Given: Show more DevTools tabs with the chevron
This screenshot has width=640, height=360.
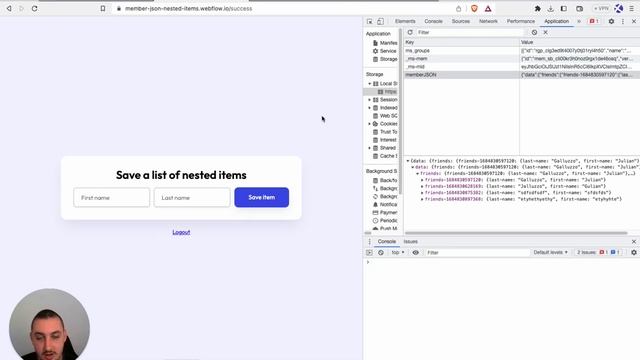Looking at the screenshot, I should [x=579, y=21].
